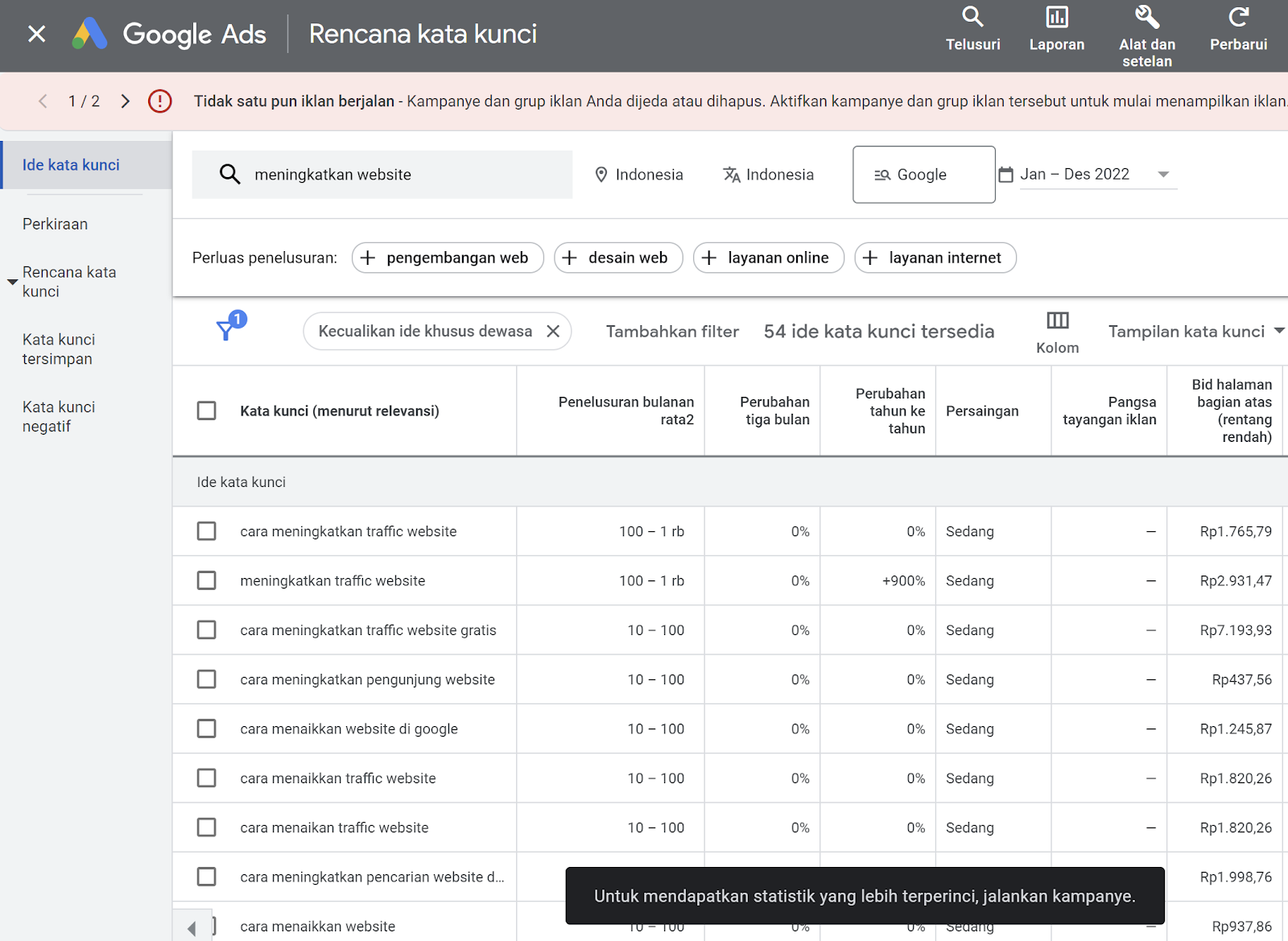Sort by Penelusuran bulanan rata2 column

point(625,411)
